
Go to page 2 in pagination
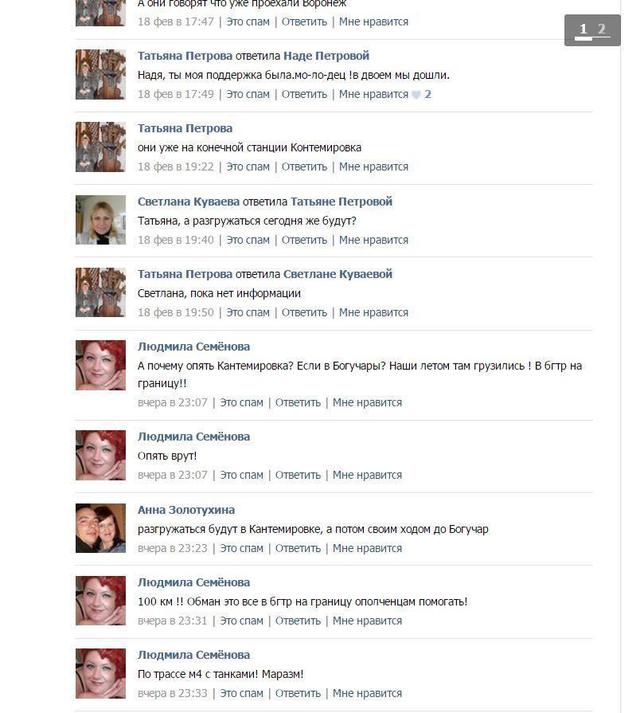tap(601, 30)
